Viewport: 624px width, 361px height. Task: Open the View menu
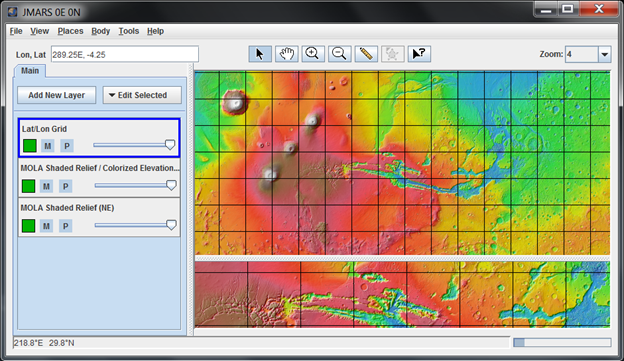click(x=39, y=31)
